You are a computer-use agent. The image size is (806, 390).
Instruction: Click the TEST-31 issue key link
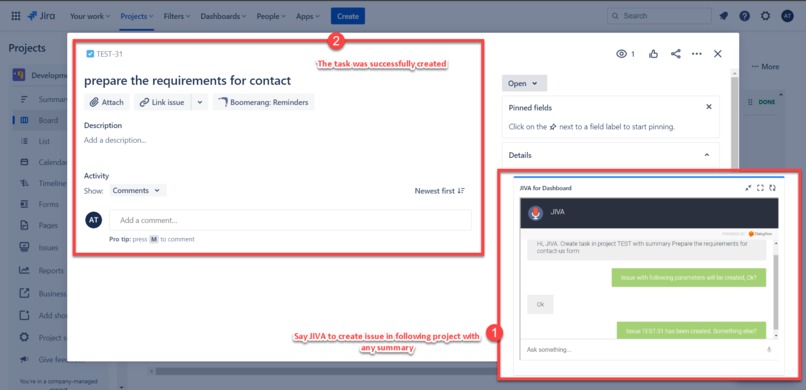[109, 54]
